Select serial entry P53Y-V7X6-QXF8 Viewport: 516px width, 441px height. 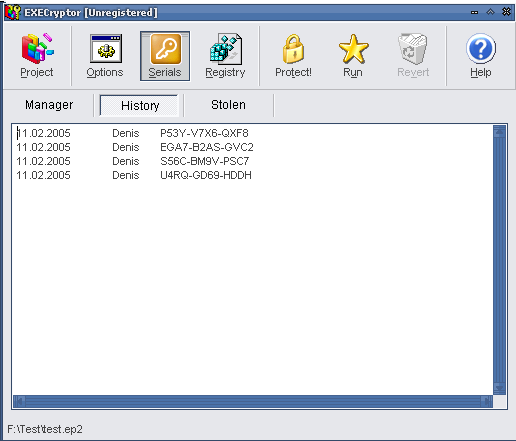204,133
